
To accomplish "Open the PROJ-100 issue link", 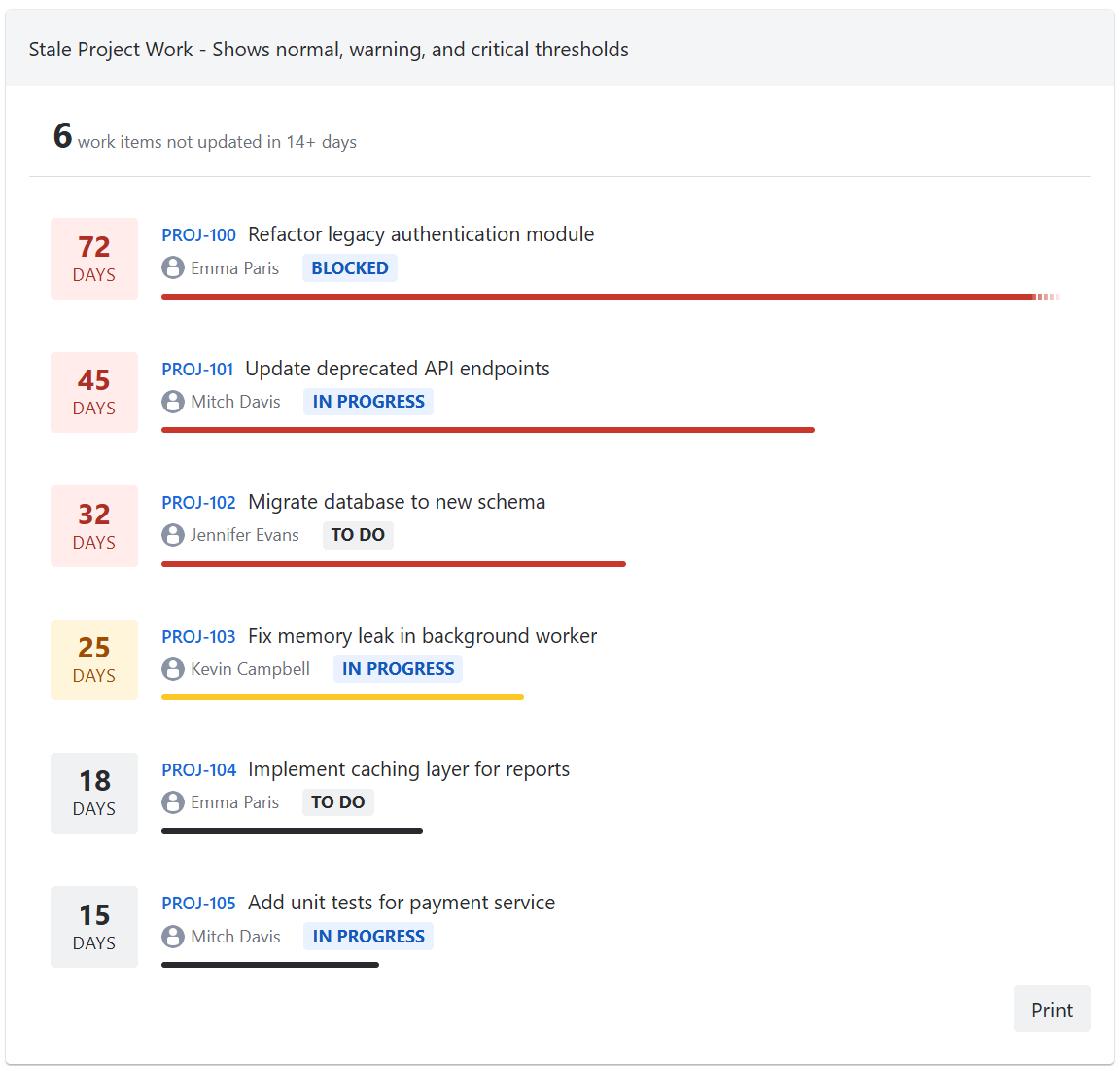I will 198,235.
